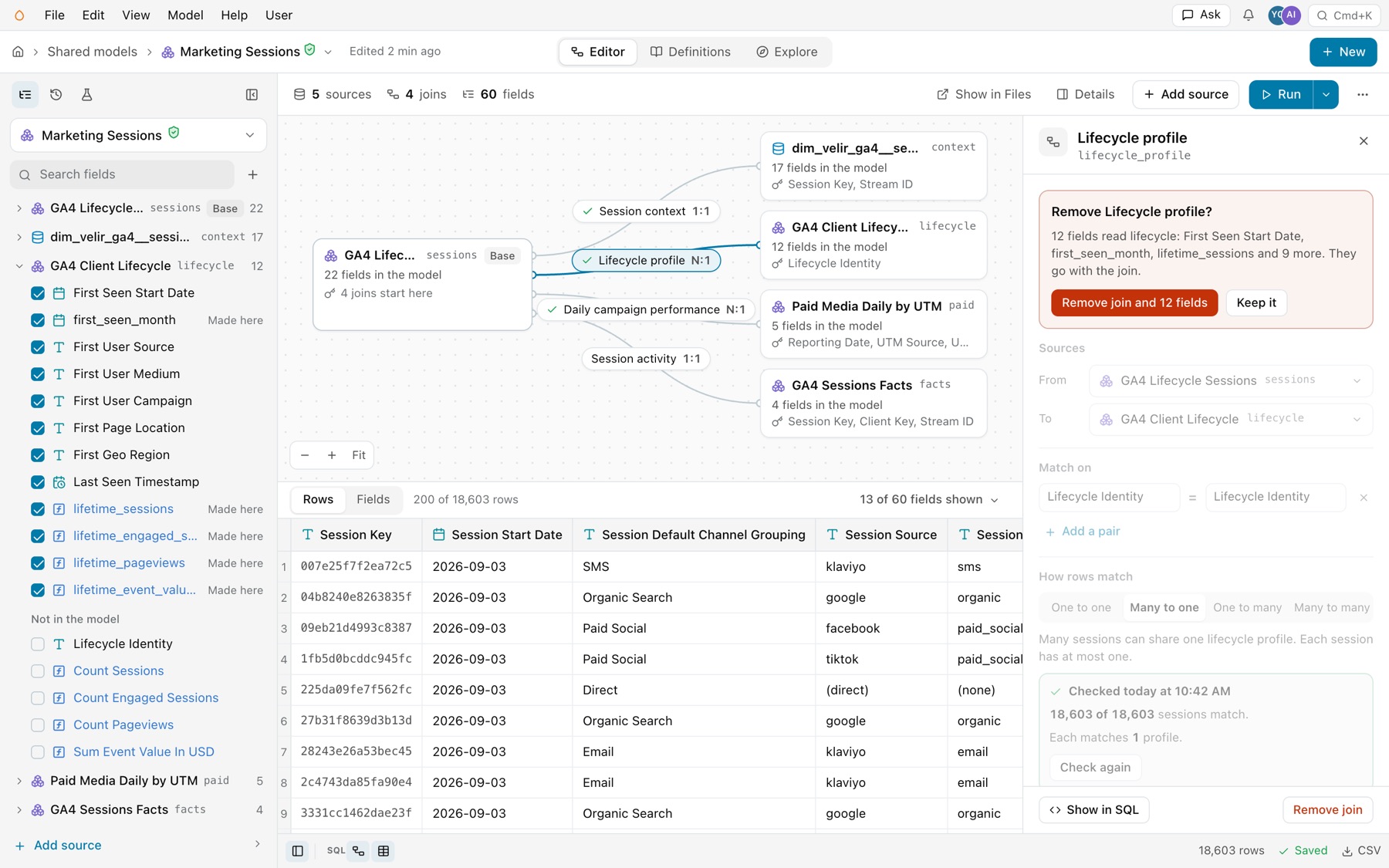
Task: Select the Lifecycle profile N:1 join
Action: 646,261
